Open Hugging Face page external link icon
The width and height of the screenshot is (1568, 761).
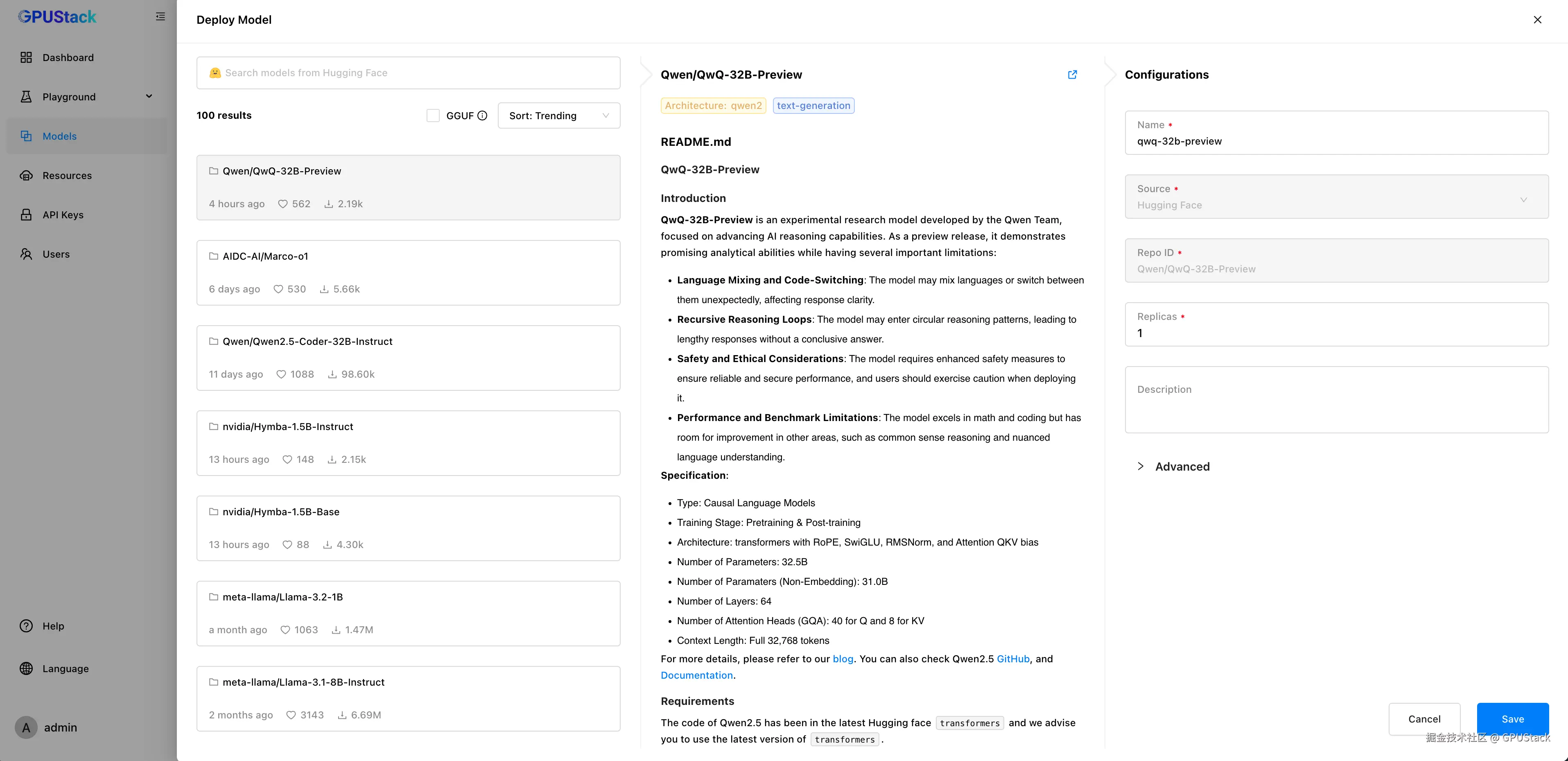(1072, 74)
